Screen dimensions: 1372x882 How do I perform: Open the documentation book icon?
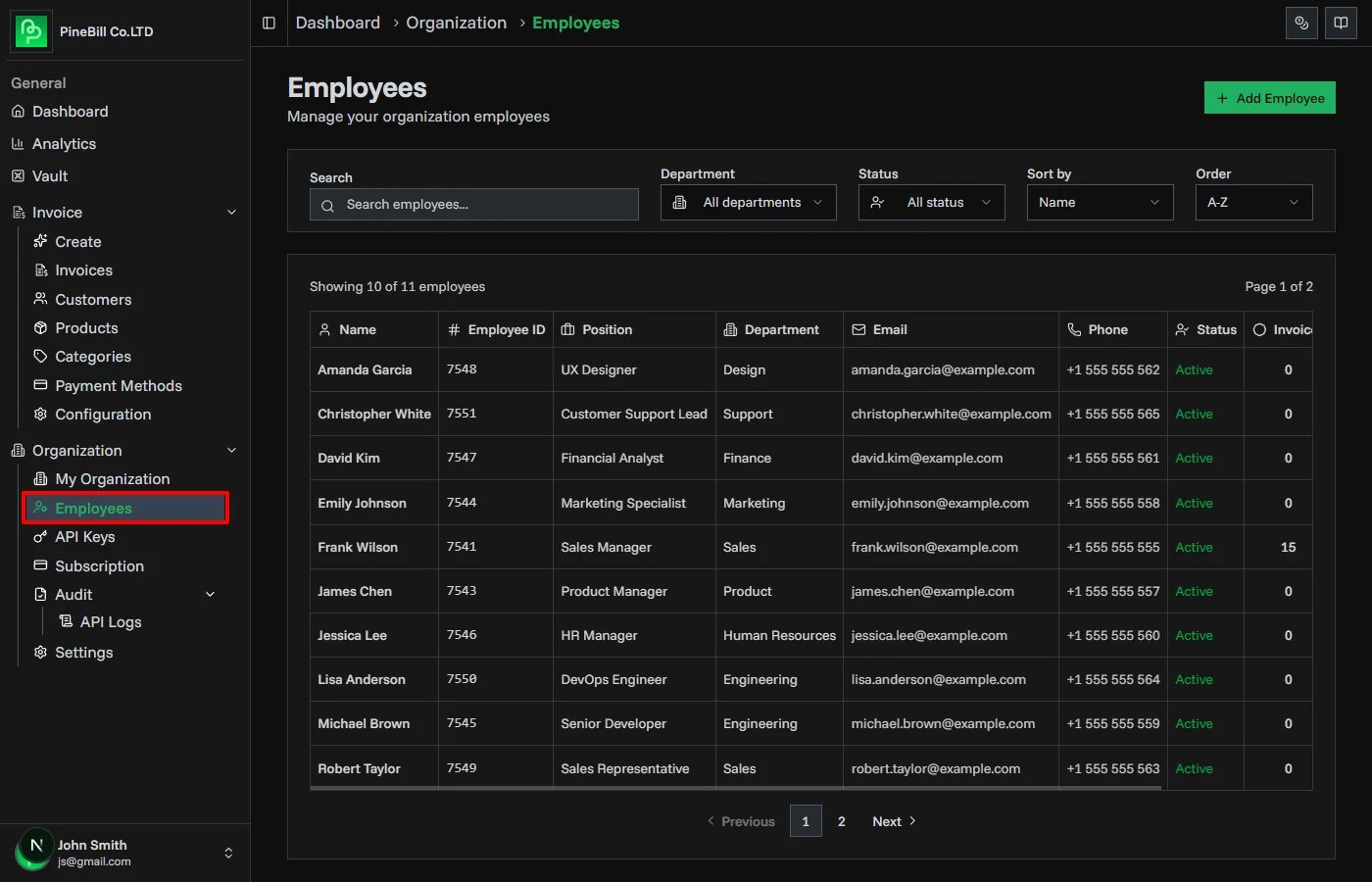pyautogui.click(x=1341, y=23)
